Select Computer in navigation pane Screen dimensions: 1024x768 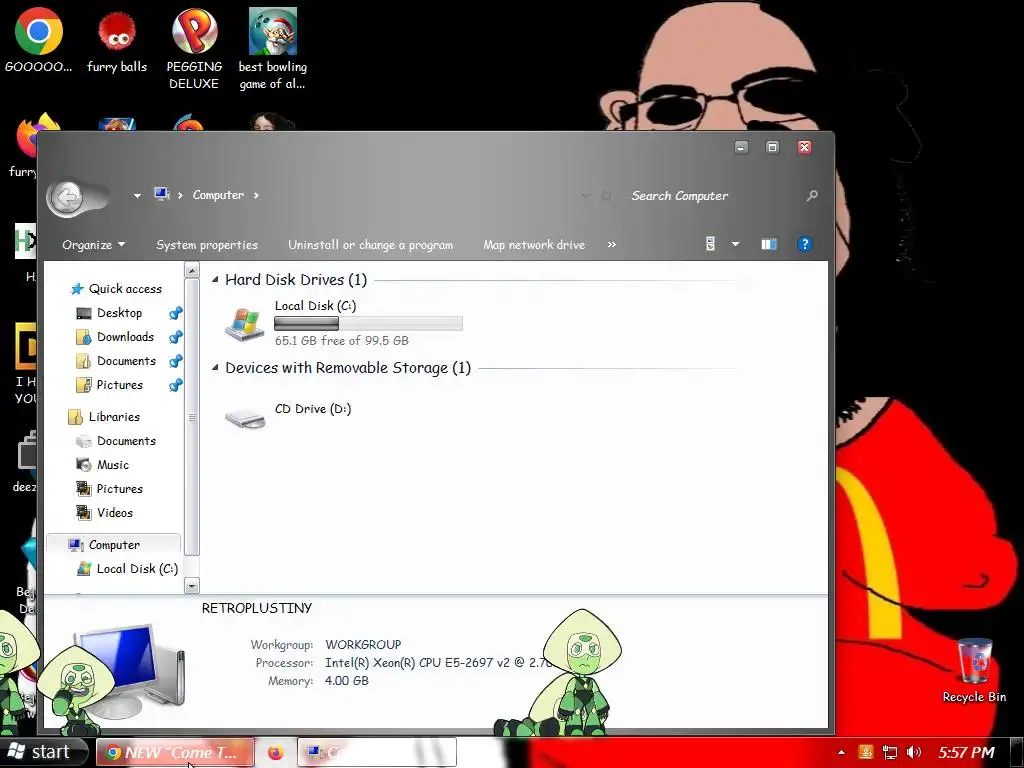[114, 545]
